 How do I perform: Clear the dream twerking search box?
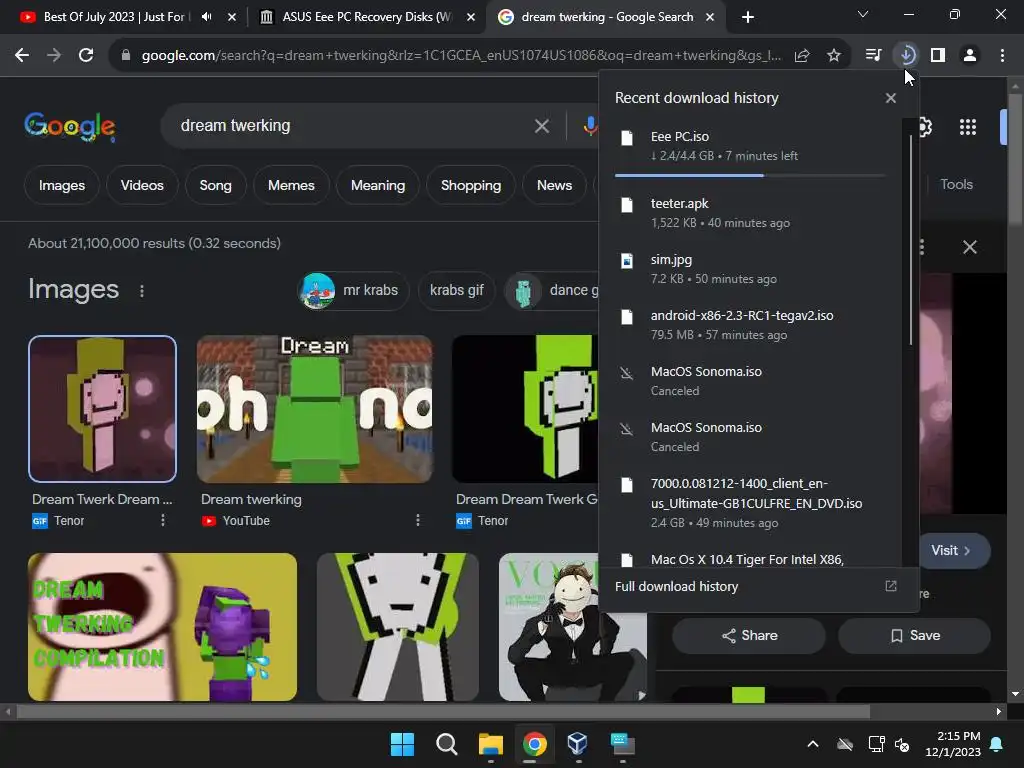541,126
